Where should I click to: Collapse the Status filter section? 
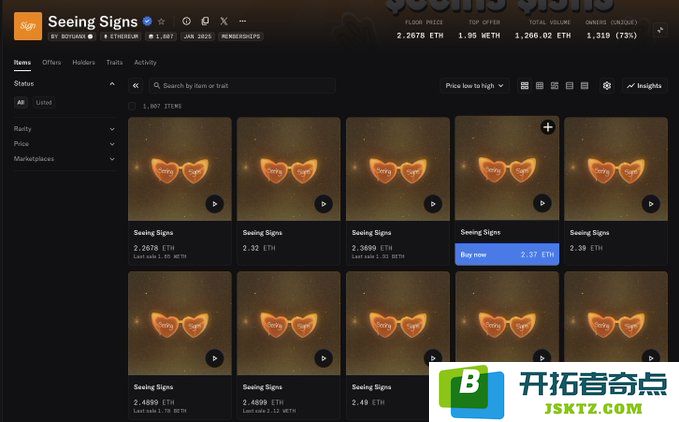[112, 84]
